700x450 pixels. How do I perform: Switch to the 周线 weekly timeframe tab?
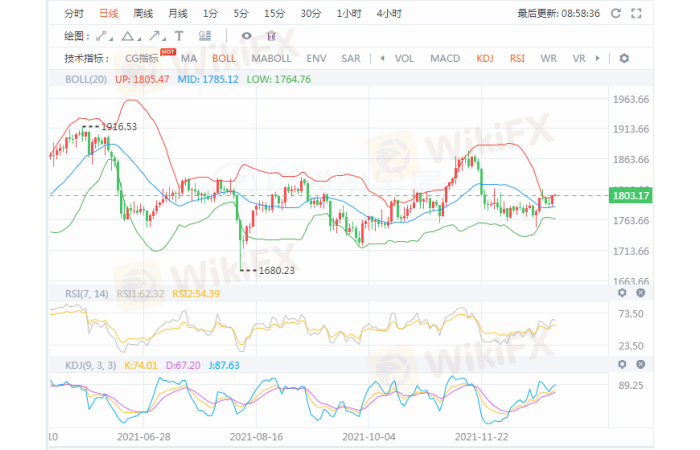coord(143,14)
